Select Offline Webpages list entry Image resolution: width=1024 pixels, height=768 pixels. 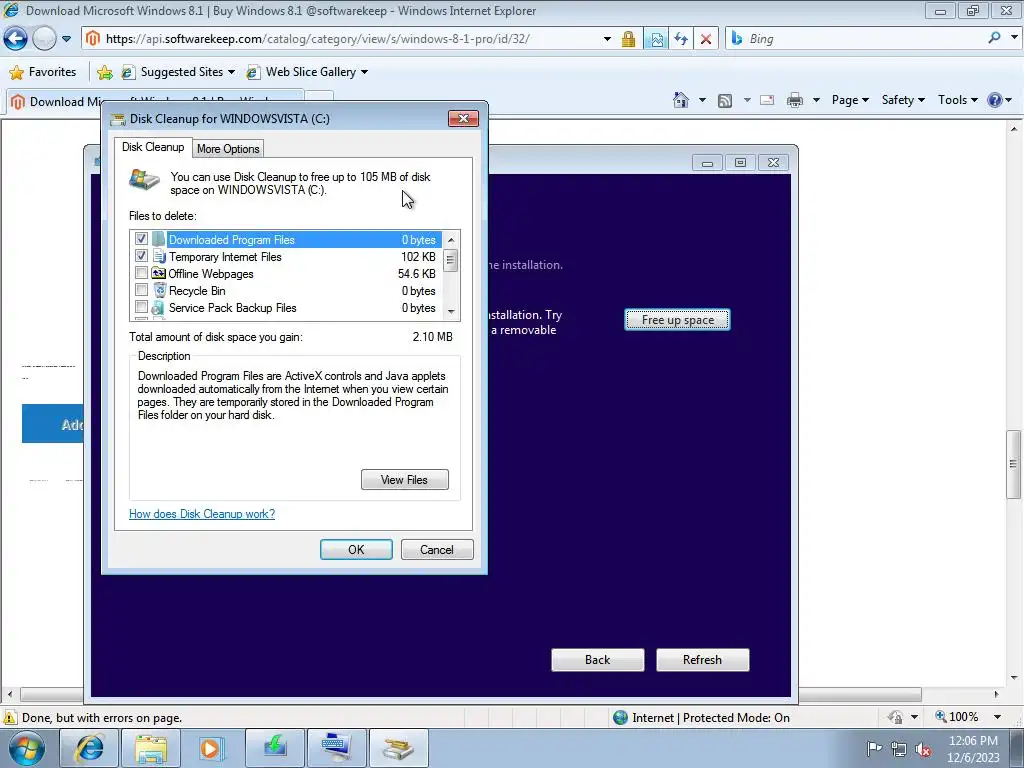click(286, 274)
